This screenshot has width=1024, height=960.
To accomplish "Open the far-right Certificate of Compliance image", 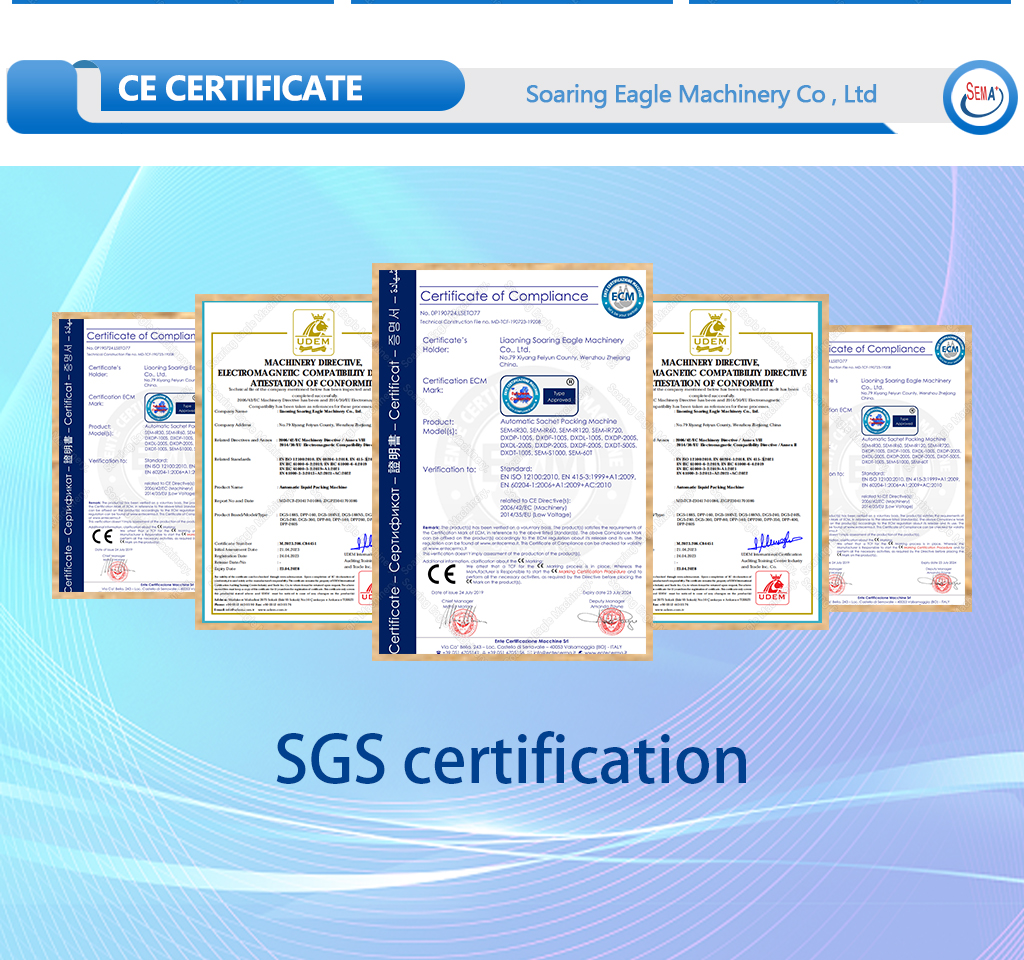I will point(900,468).
